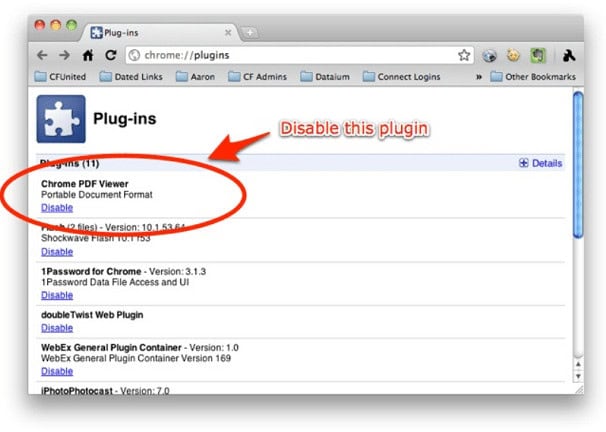Click the "doubleTwist Web Plugin" name
606x432 pixels.
pyautogui.click(x=92, y=315)
